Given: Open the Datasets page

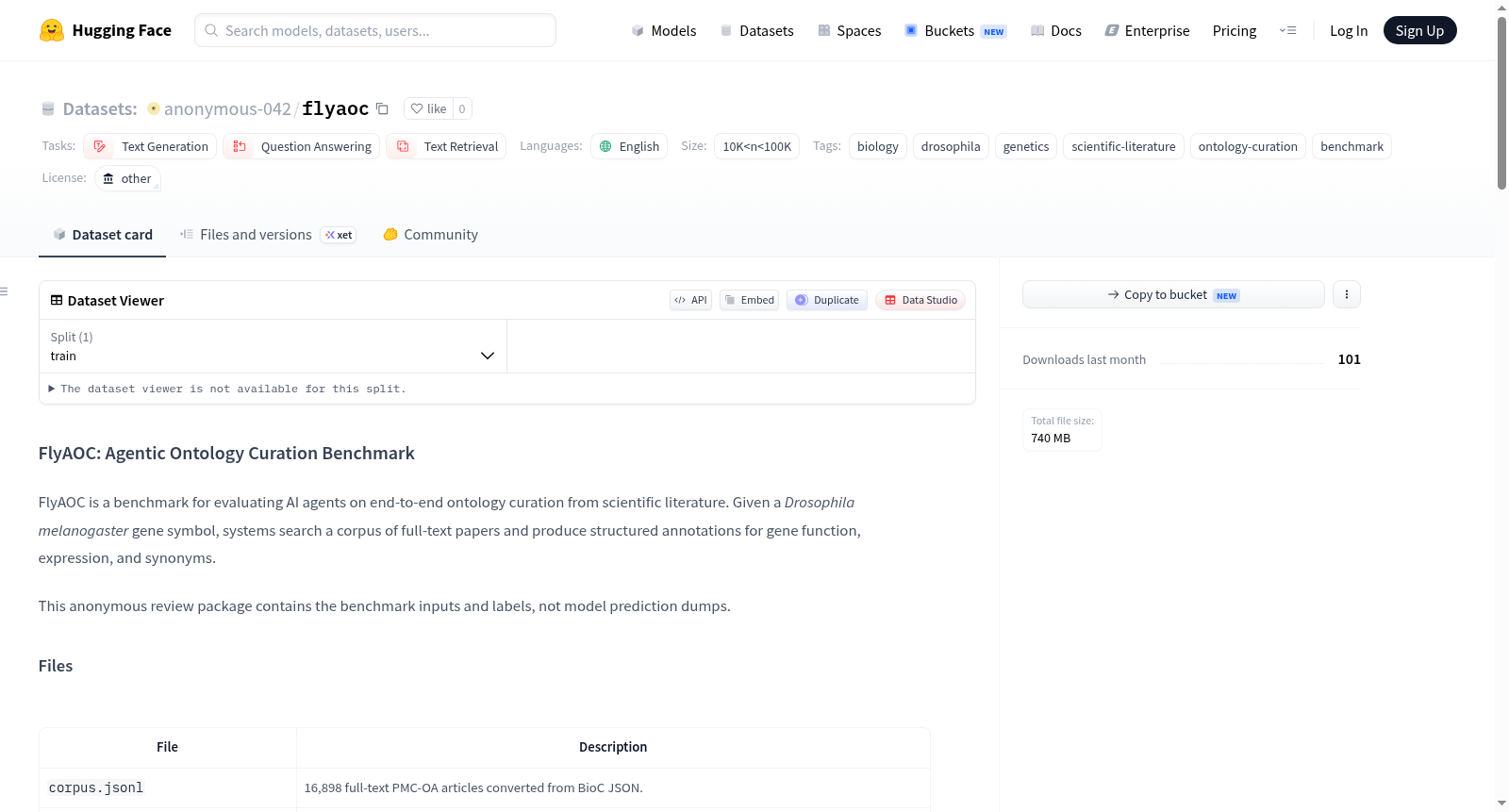Looking at the screenshot, I should [756, 30].
